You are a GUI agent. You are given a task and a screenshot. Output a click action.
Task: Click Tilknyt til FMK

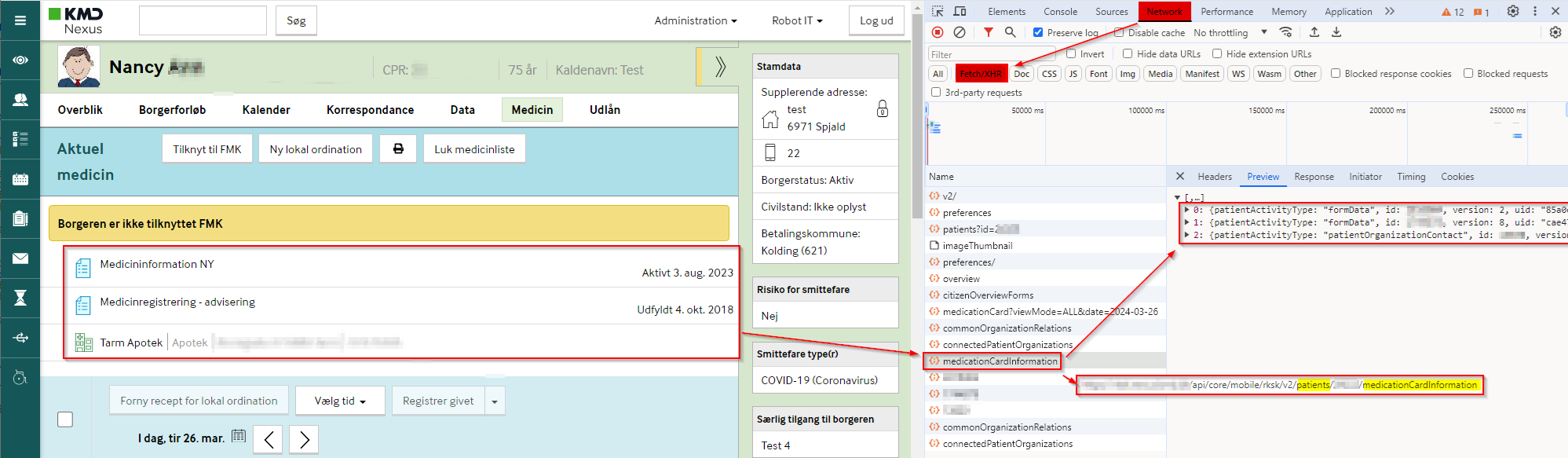[x=207, y=149]
